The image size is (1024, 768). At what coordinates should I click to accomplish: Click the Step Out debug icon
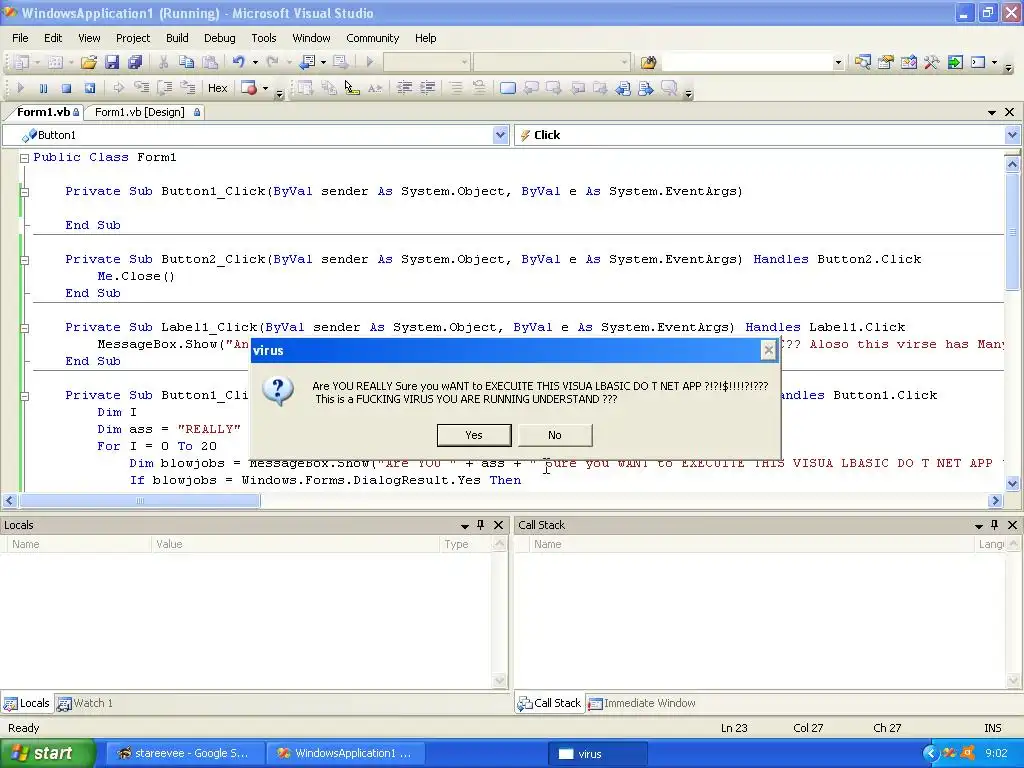coord(187,88)
